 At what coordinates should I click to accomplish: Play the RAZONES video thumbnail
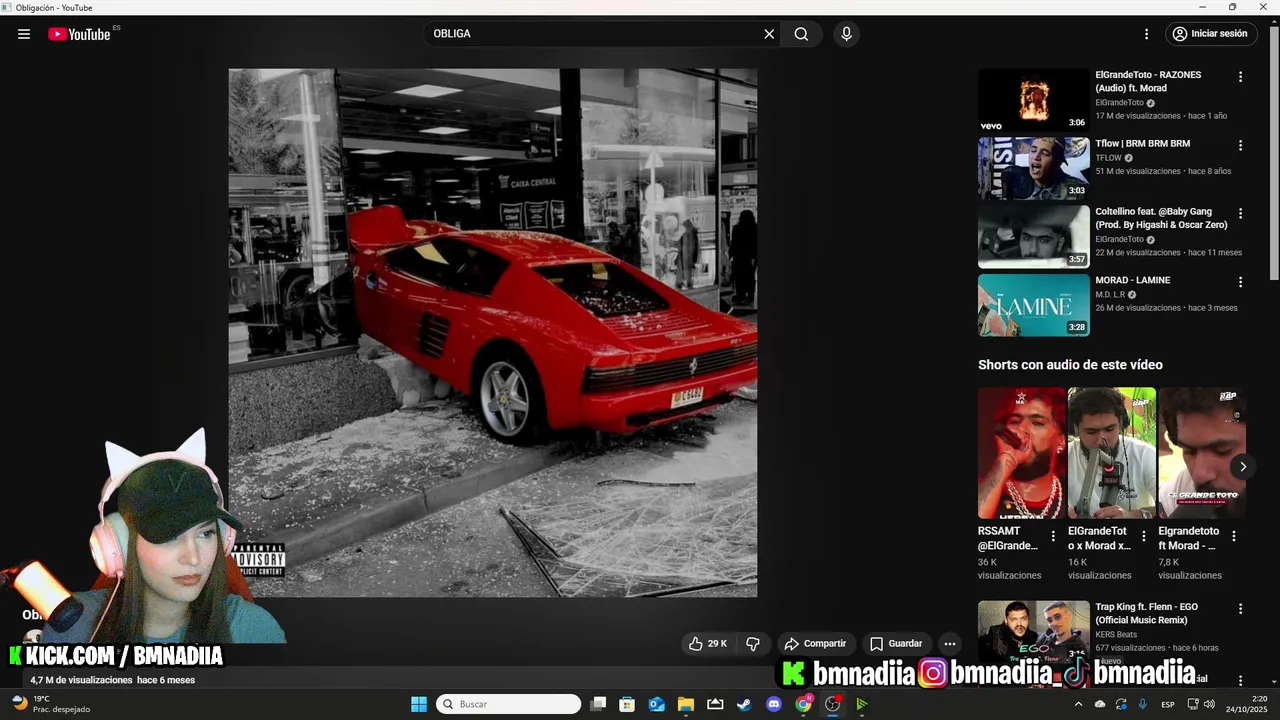click(x=1033, y=100)
